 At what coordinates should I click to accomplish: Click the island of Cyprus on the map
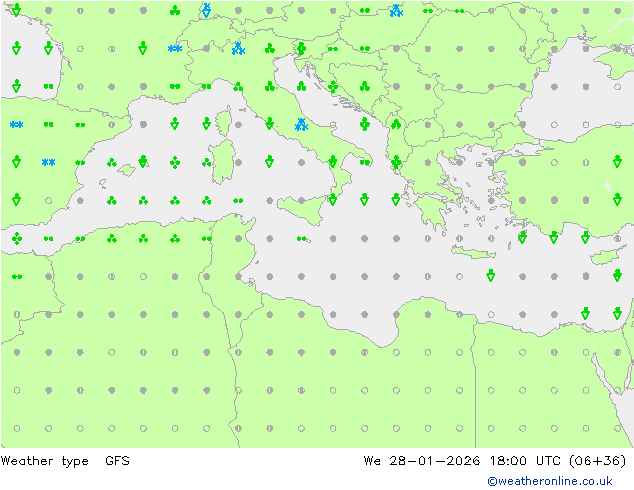coord(607,256)
